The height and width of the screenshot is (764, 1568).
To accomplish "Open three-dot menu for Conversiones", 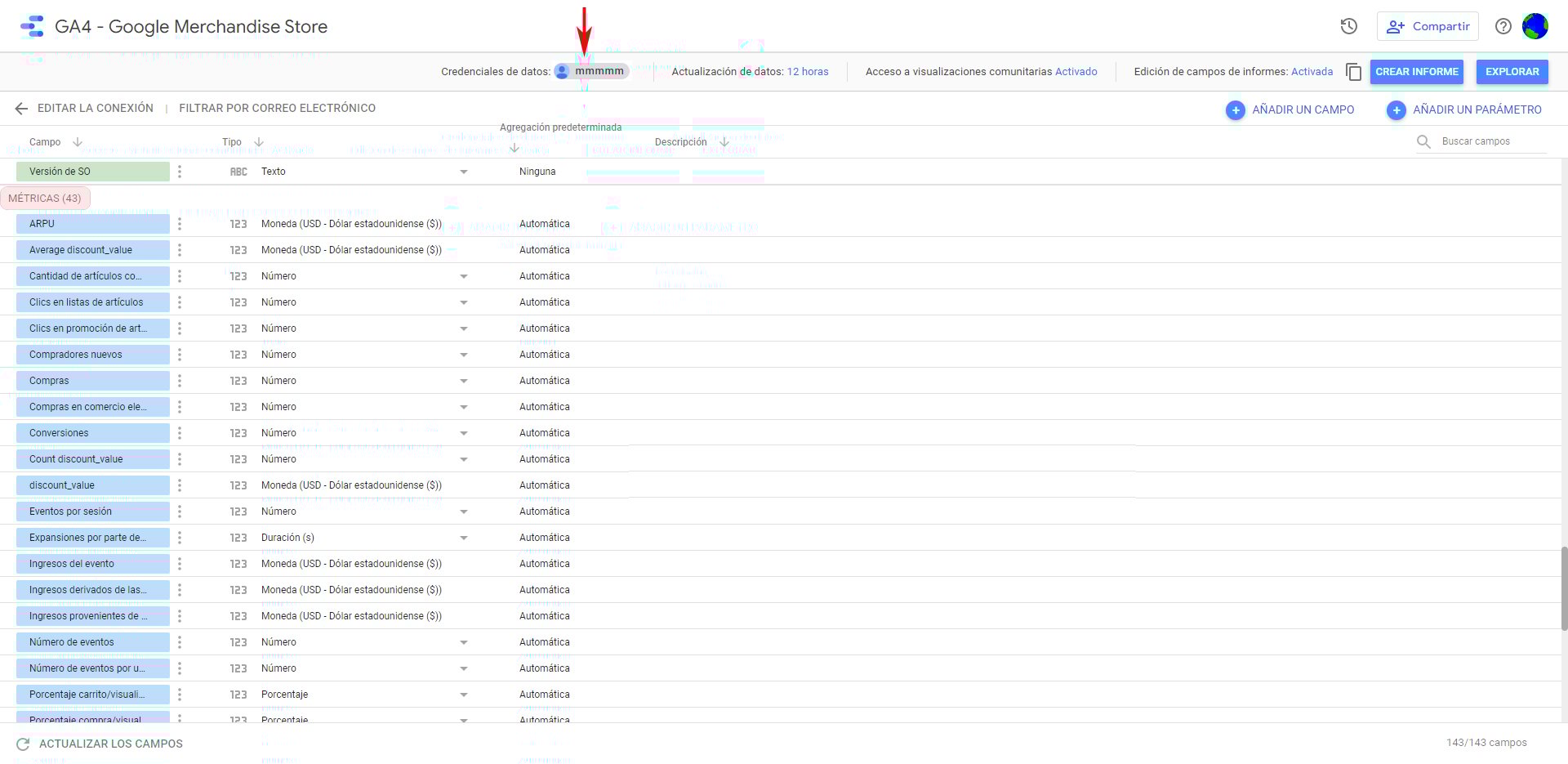I will [x=180, y=433].
